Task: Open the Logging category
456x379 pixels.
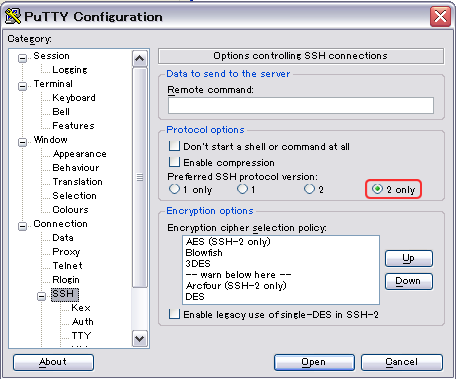Action: click(x=70, y=70)
